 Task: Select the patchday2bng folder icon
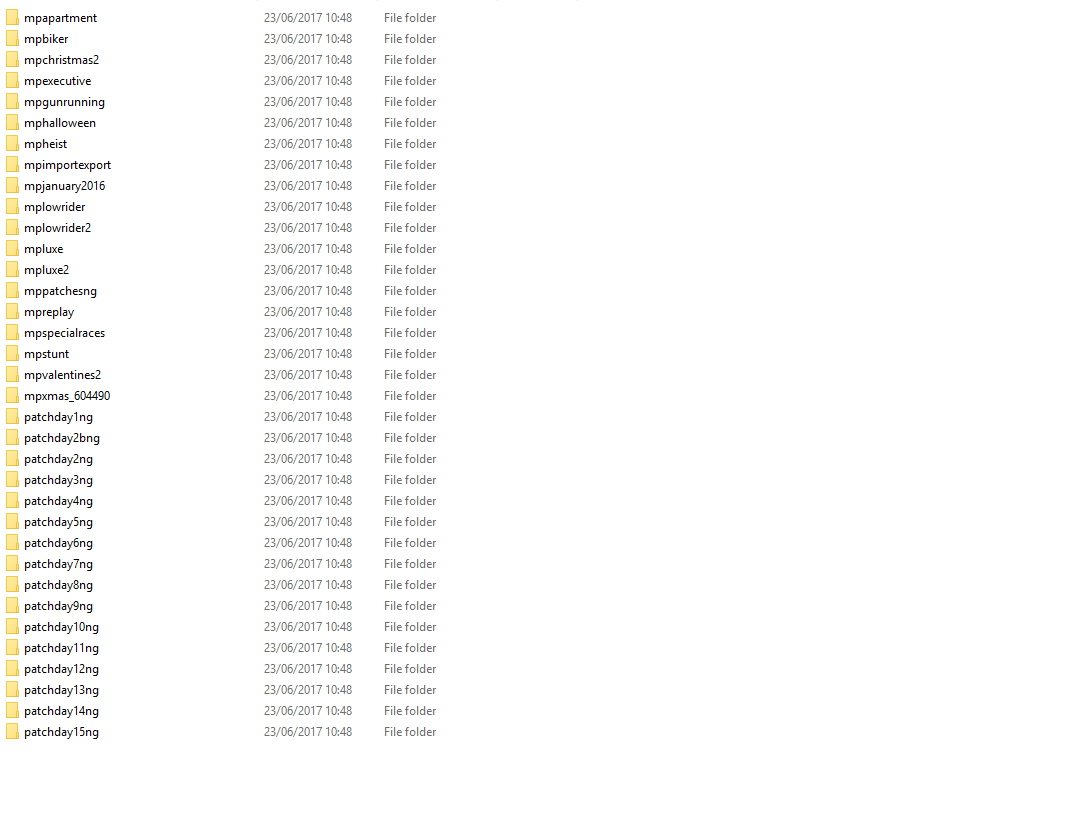(12, 438)
